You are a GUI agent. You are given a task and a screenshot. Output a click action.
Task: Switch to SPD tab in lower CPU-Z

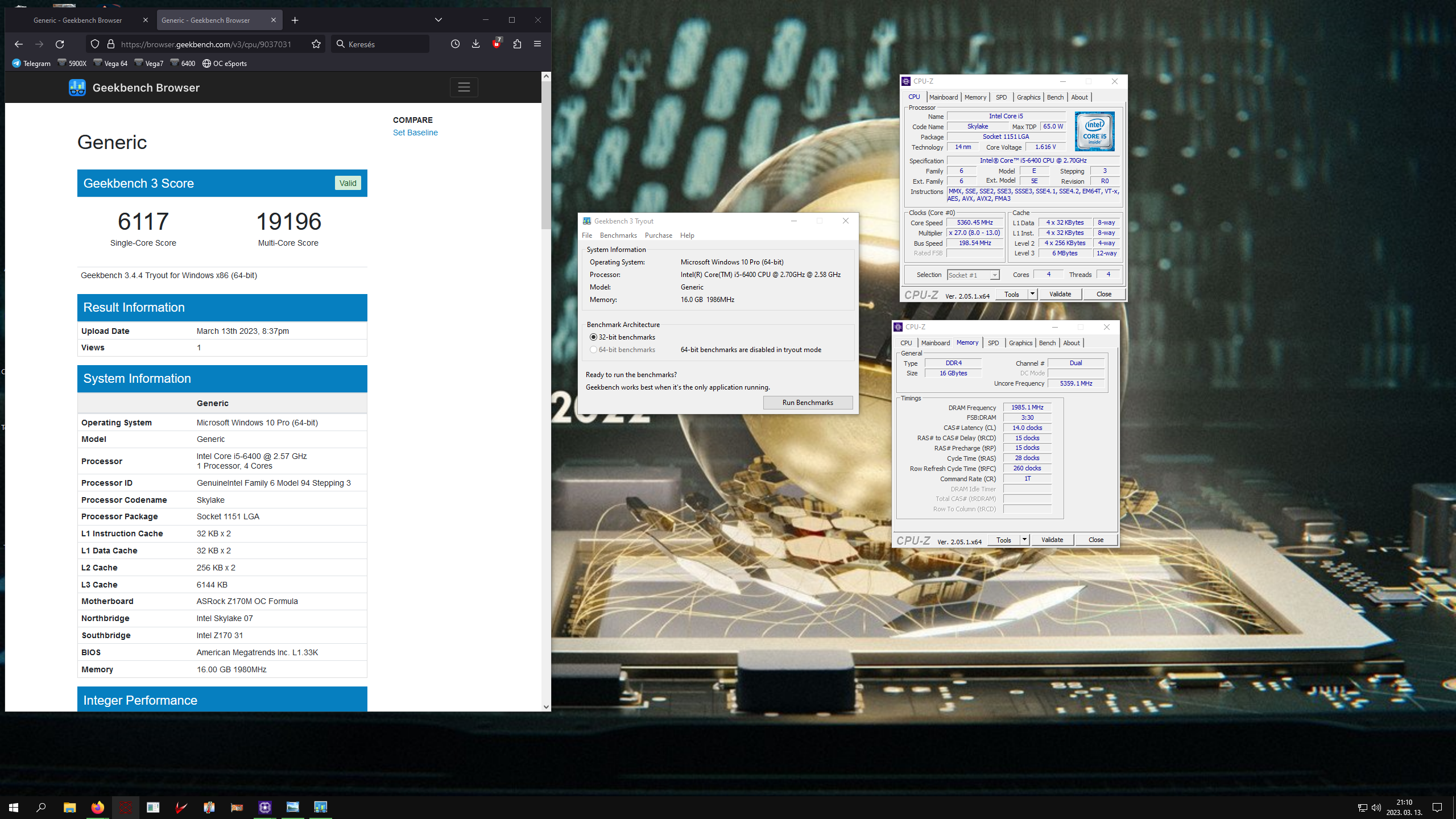(x=994, y=343)
